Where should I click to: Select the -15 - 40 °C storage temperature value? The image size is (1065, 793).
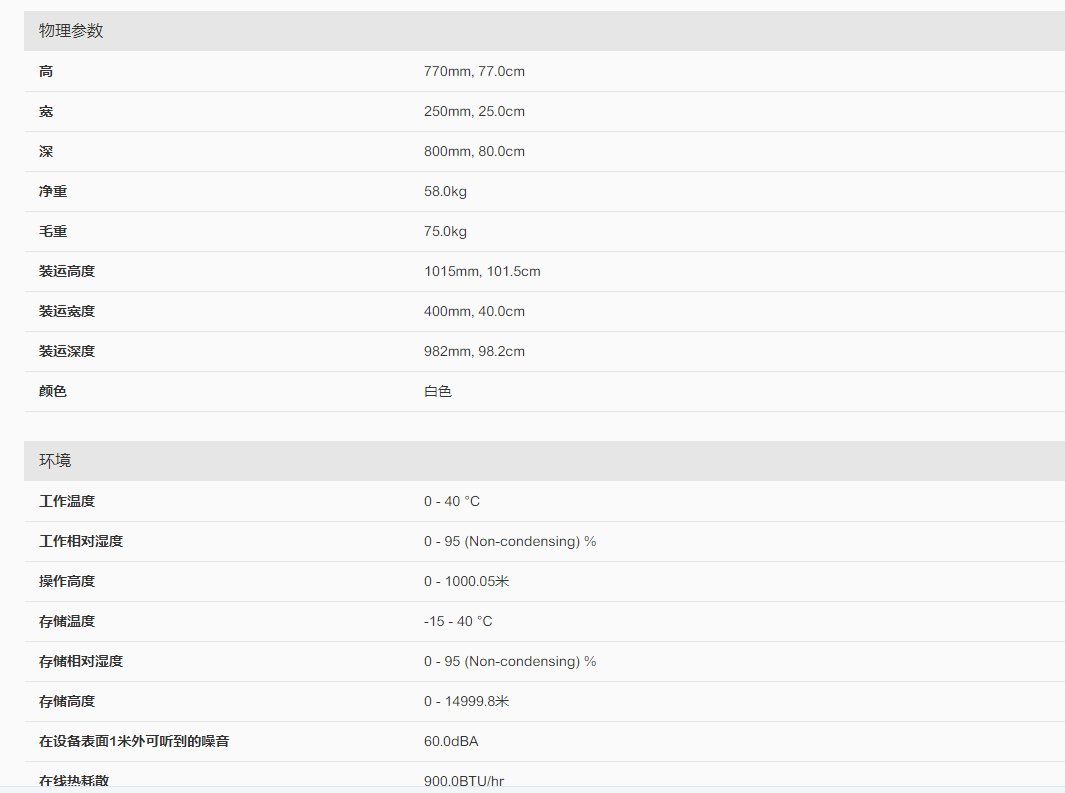coord(458,621)
